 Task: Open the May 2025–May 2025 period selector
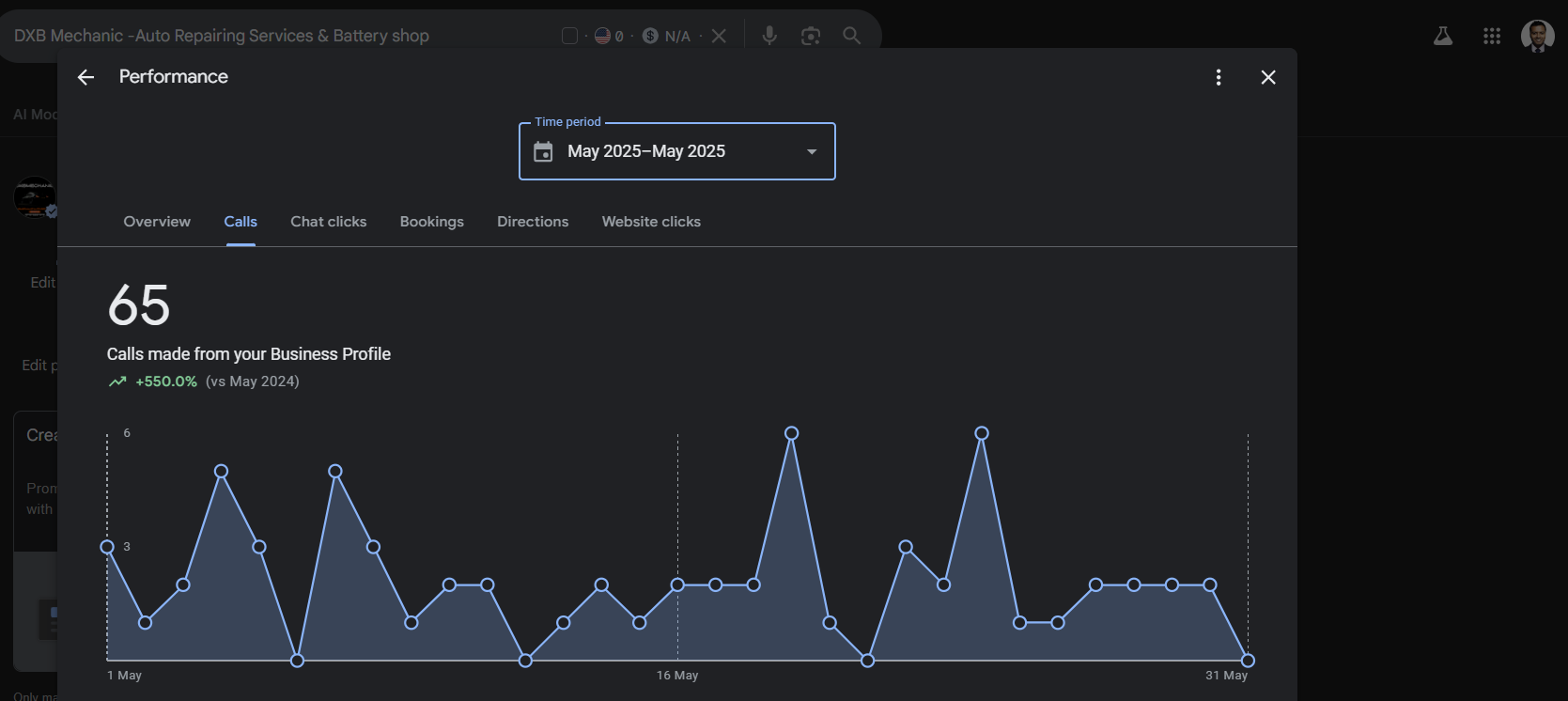tap(676, 151)
